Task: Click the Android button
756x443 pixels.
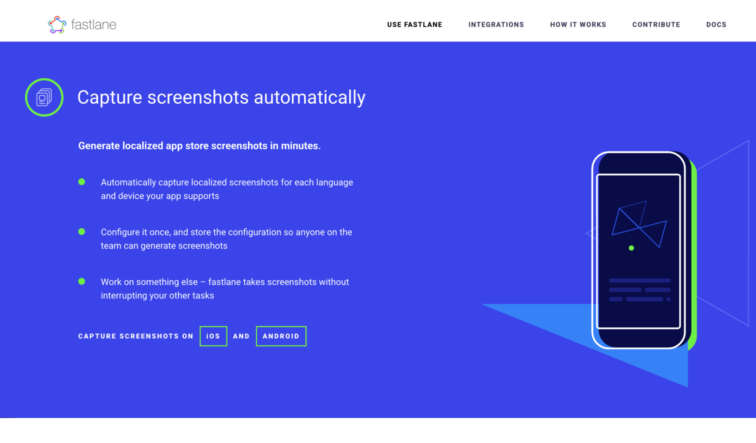Action: pyautogui.click(x=281, y=336)
